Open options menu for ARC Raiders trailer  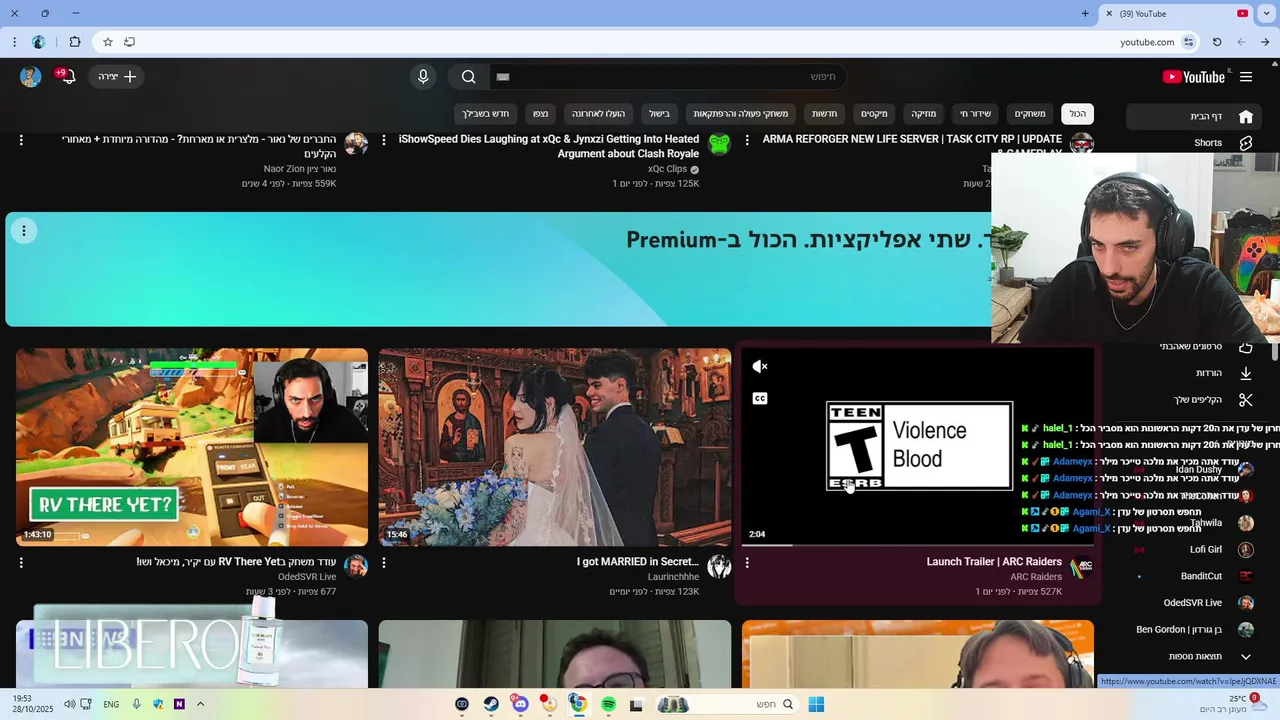point(747,563)
